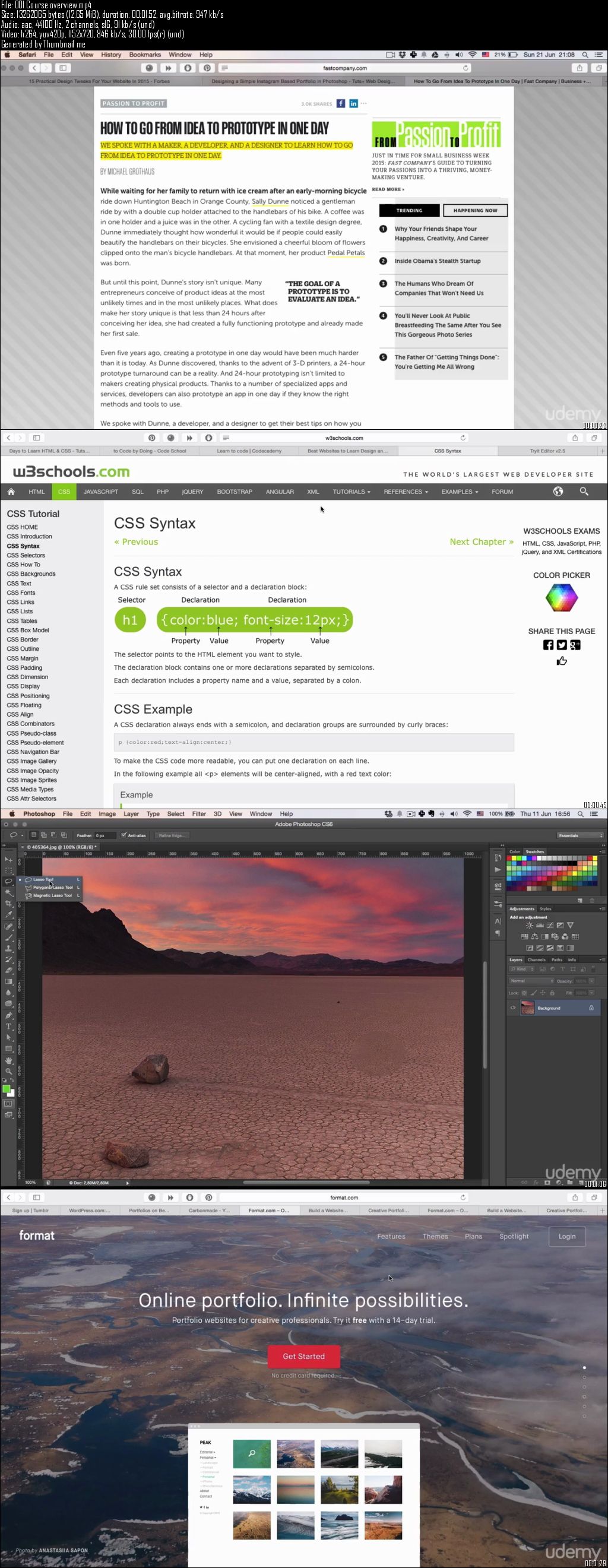
Task: Open the layer Fill dropdown arrow
Action: click(x=591, y=993)
